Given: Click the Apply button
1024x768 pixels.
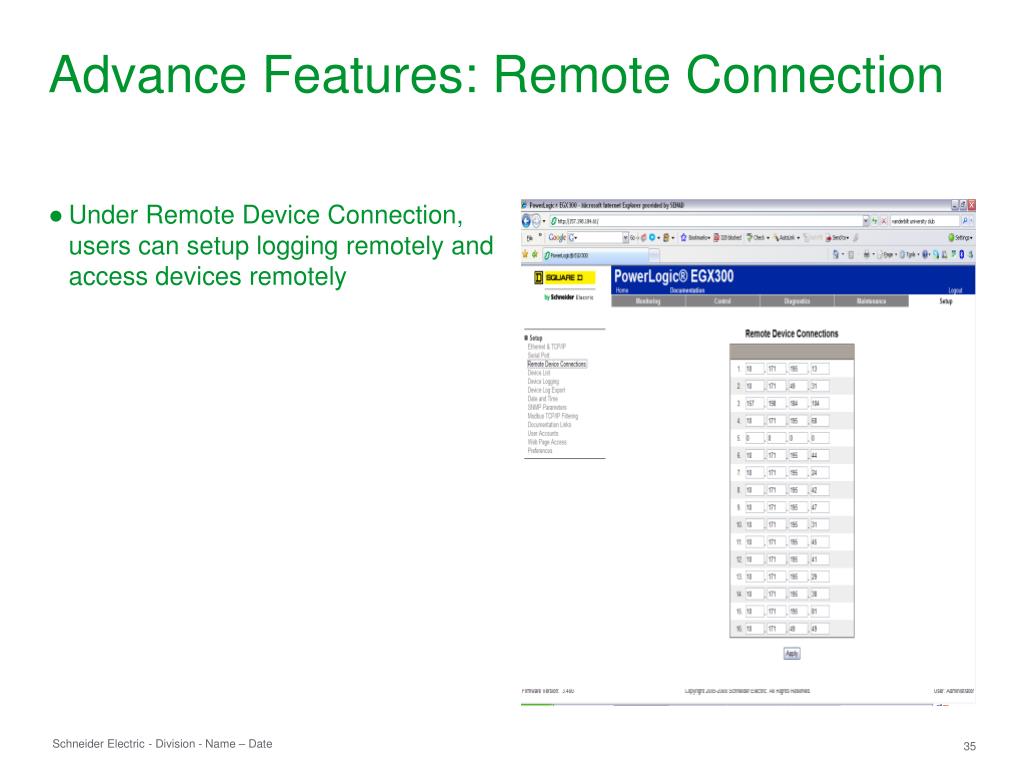Looking at the screenshot, I should (792, 654).
